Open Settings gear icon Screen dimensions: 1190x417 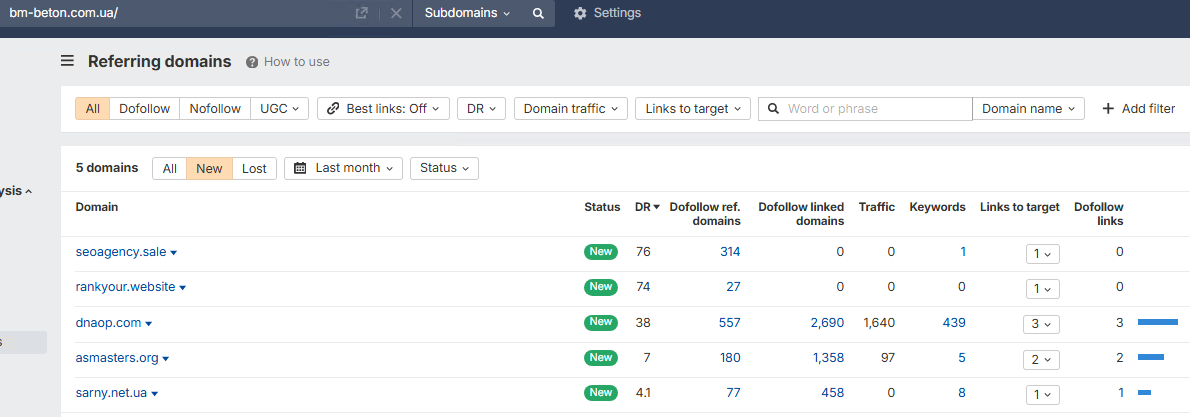coord(581,14)
